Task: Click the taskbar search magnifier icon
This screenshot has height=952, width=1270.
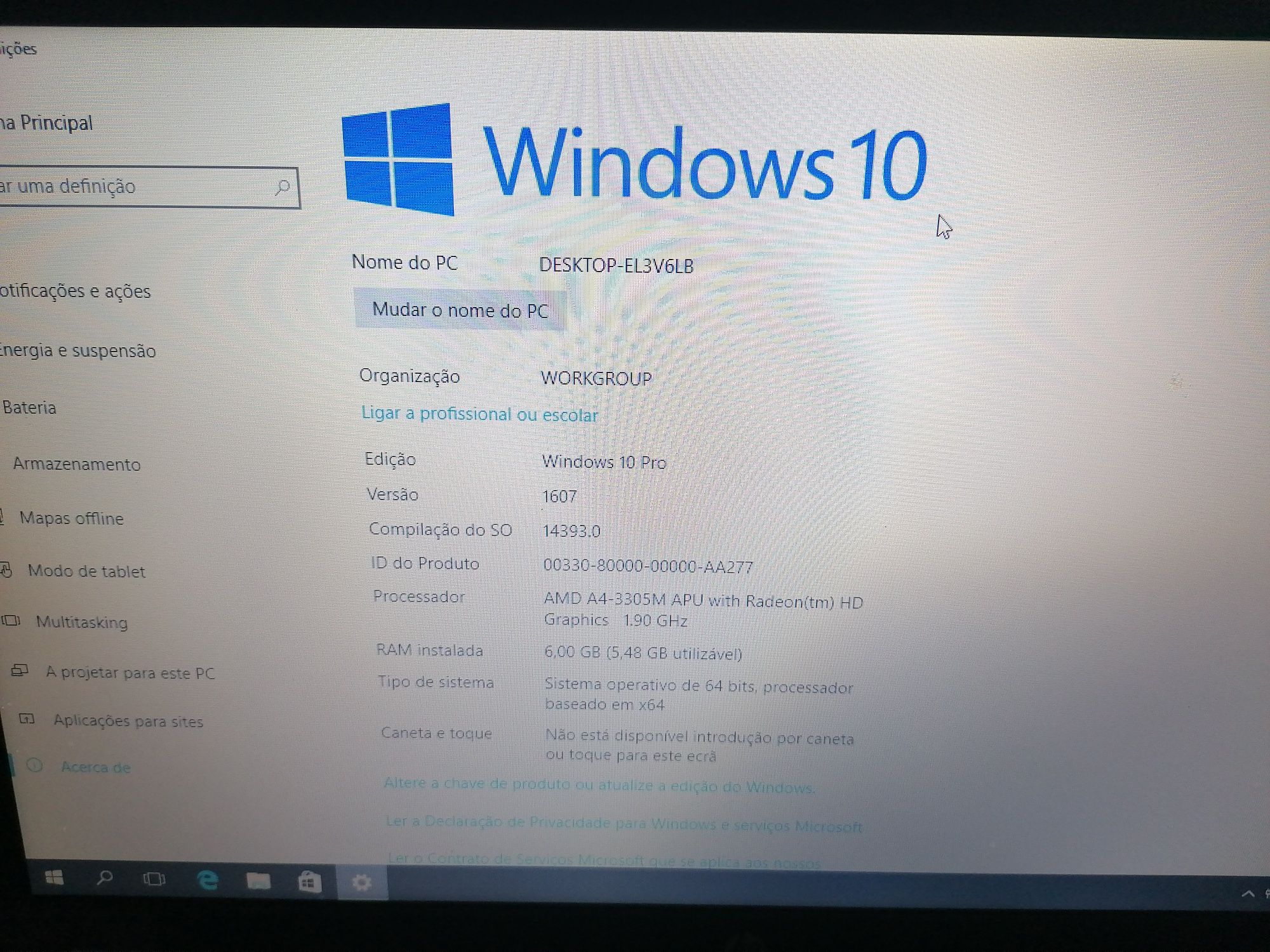Action: tap(105, 878)
